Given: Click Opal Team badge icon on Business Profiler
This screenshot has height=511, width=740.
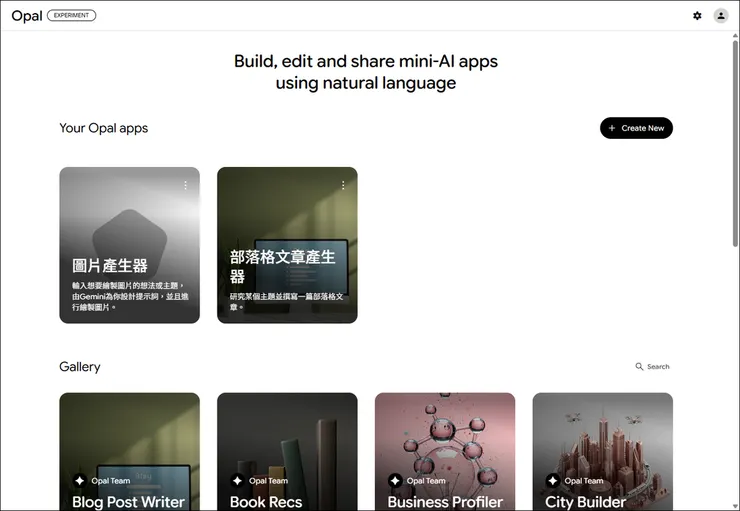Looking at the screenshot, I should 395,480.
